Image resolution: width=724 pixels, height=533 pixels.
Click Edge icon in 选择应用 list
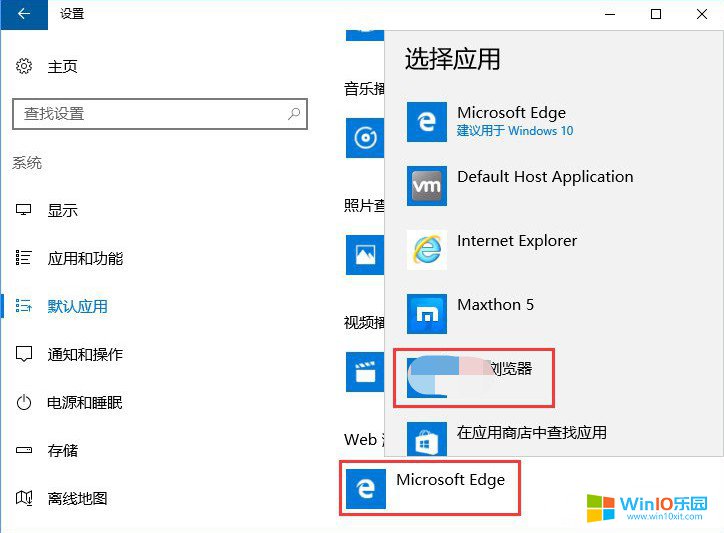pos(427,121)
